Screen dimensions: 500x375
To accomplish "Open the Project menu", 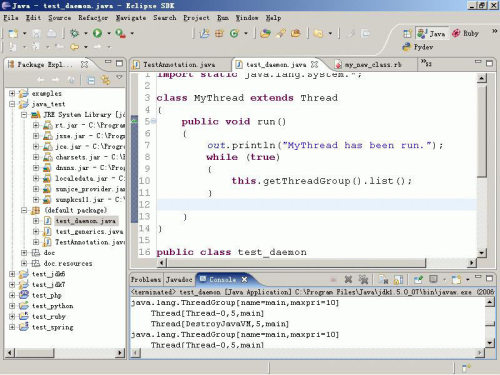I will pos(196,18).
